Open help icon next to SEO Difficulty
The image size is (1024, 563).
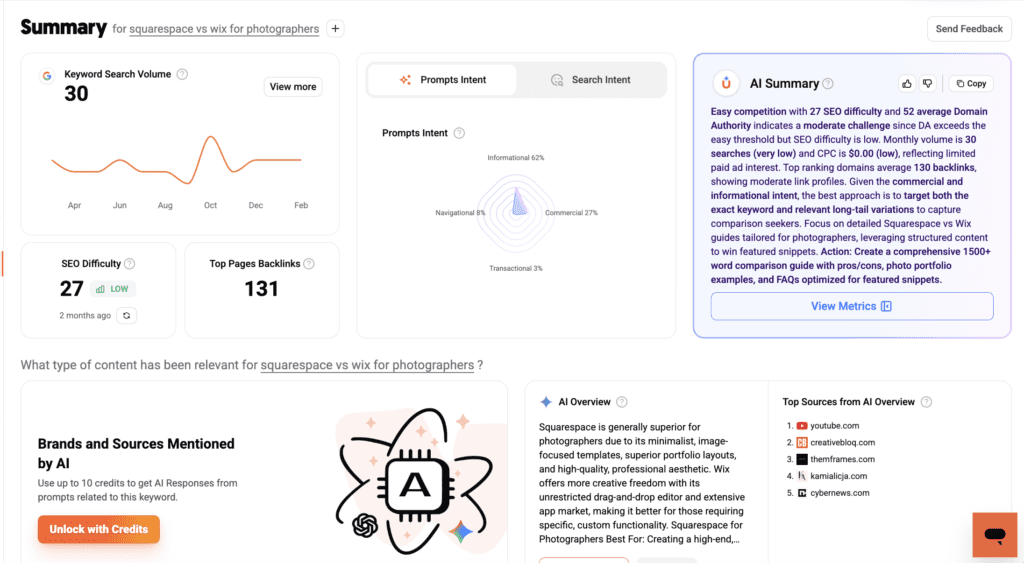[x=129, y=264]
